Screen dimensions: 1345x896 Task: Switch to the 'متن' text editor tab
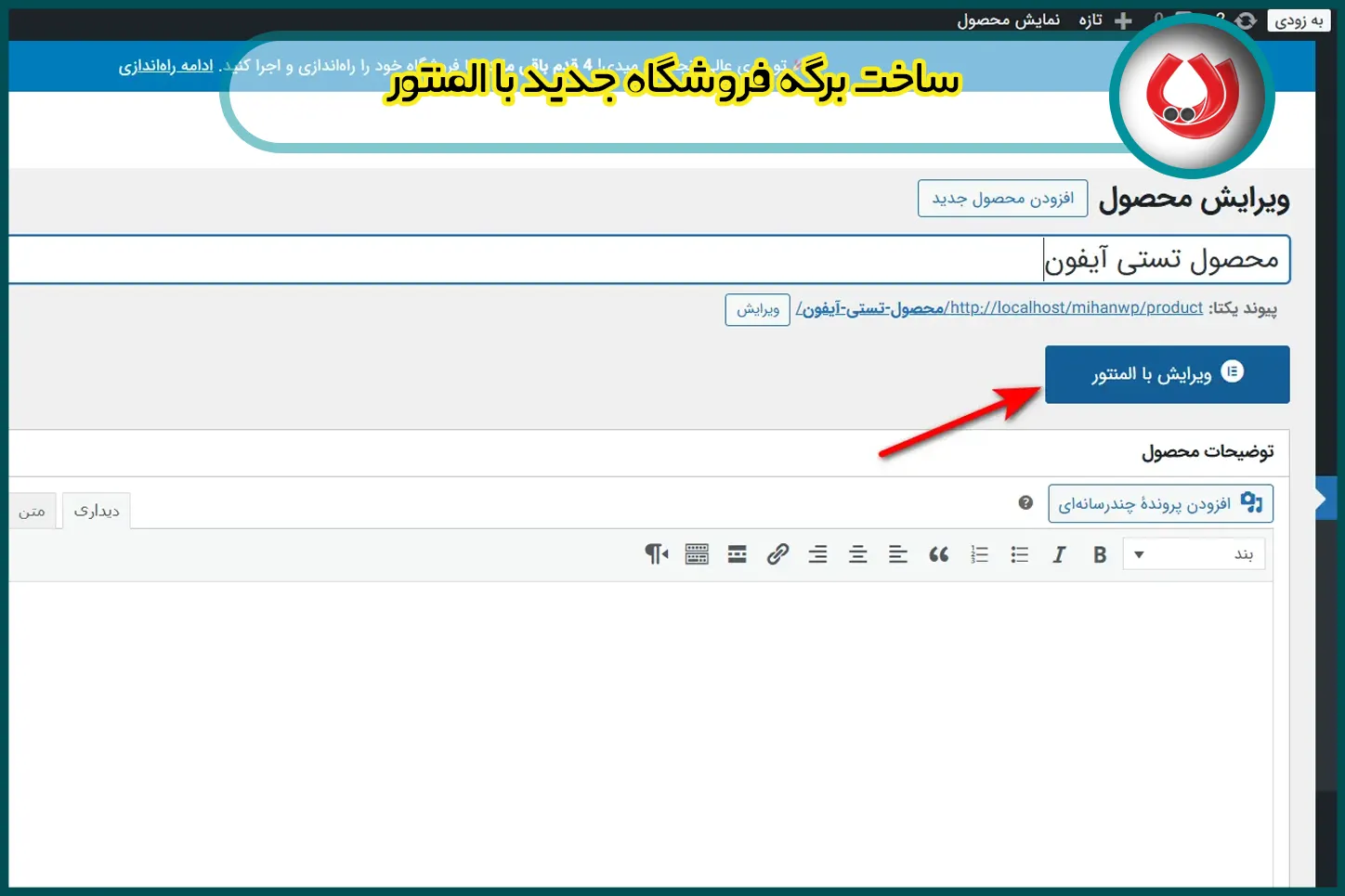pyautogui.click(x=33, y=511)
